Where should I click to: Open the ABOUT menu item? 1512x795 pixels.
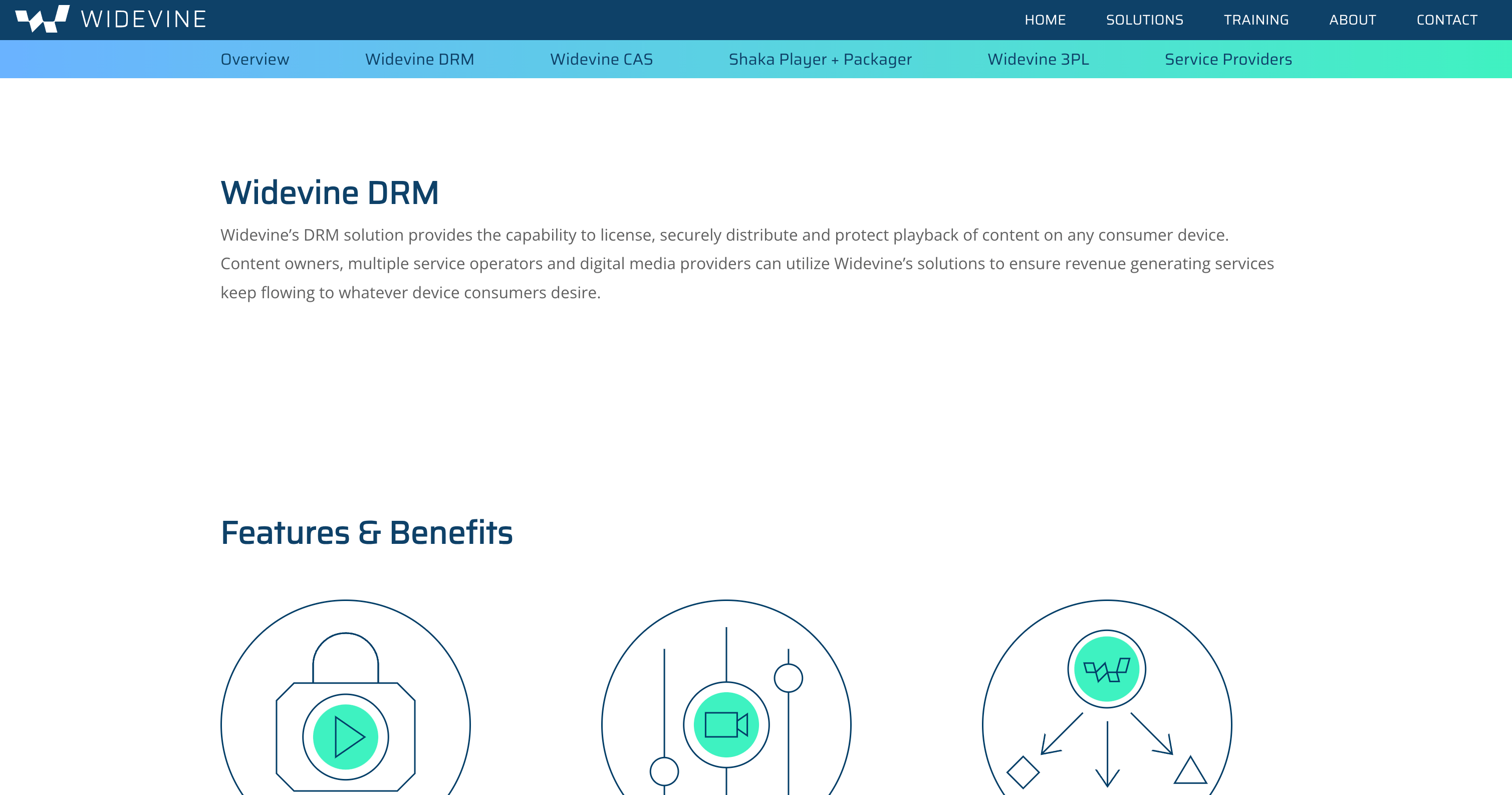[x=1352, y=20]
